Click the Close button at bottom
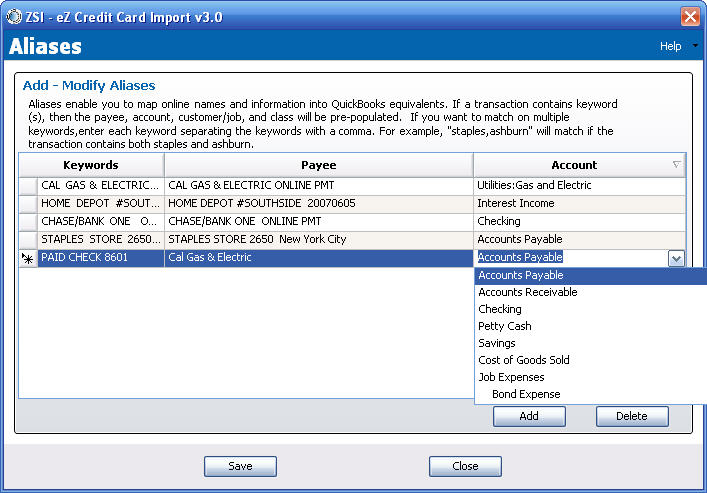 pyautogui.click(x=465, y=466)
